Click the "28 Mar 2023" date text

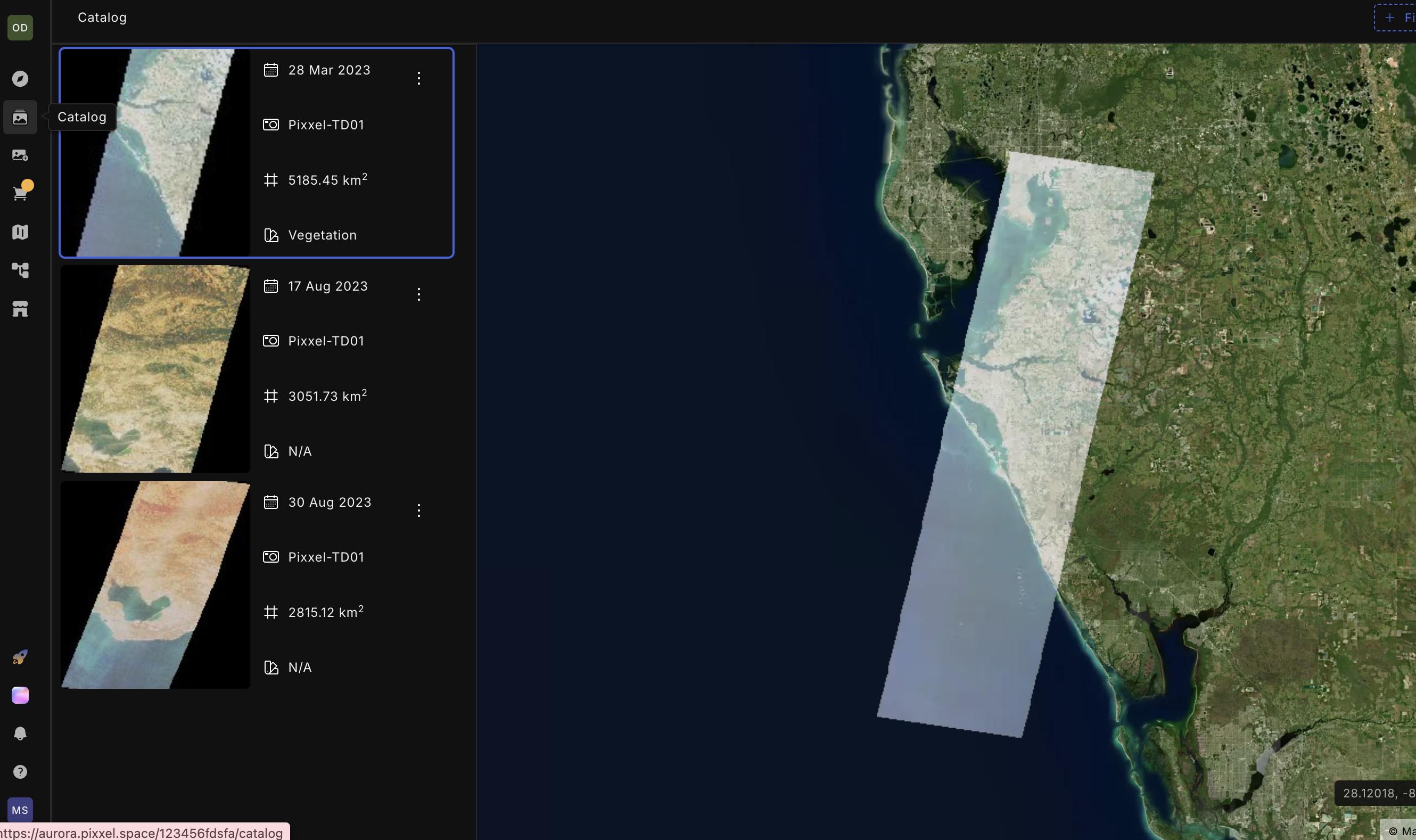point(330,70)
